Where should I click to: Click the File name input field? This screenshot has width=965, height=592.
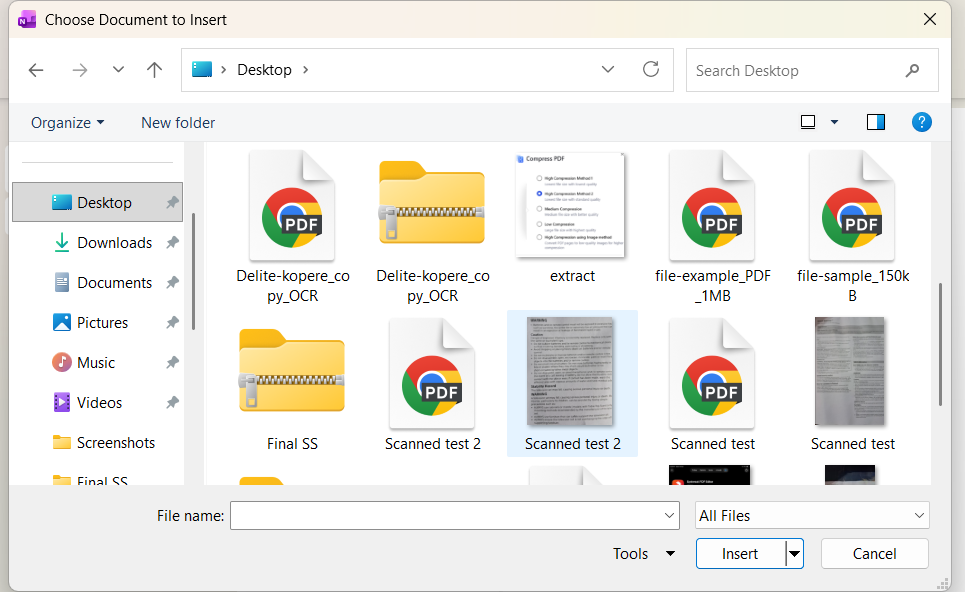445,516
